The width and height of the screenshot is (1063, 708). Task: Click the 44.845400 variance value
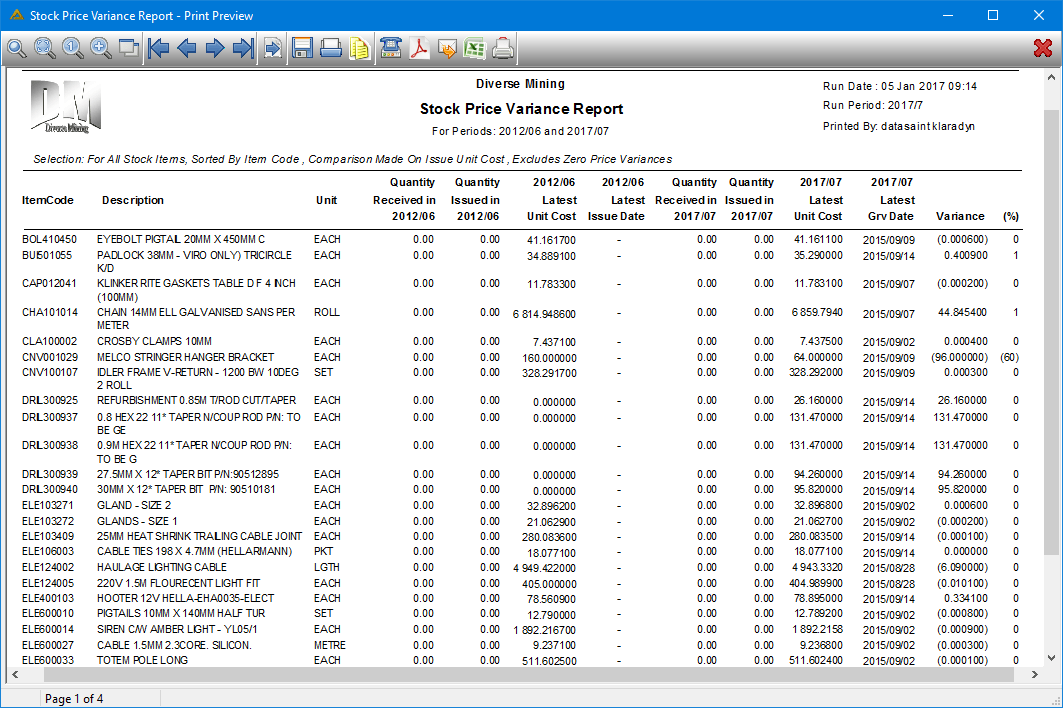(963, 312)
